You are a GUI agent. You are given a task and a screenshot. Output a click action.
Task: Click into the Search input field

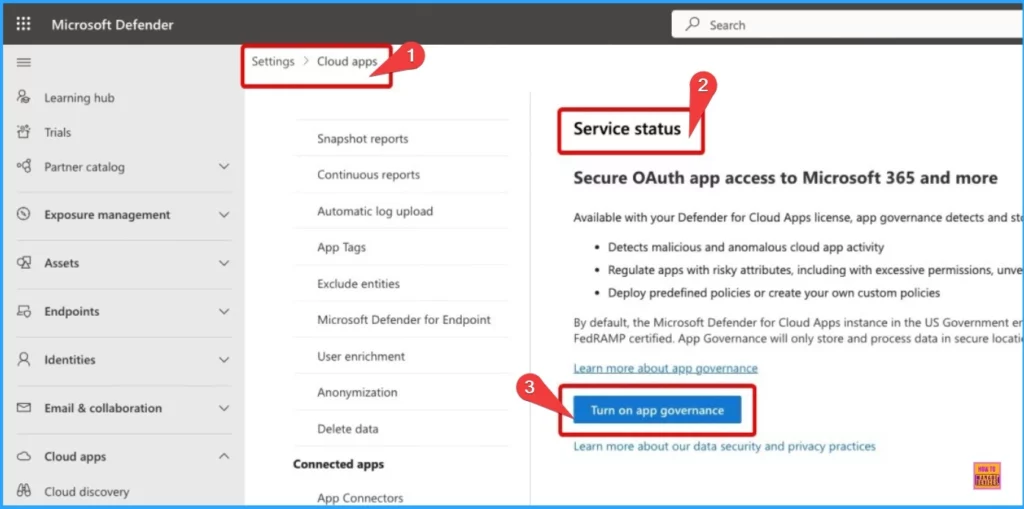pyautogui.click(x=848, y=25)
